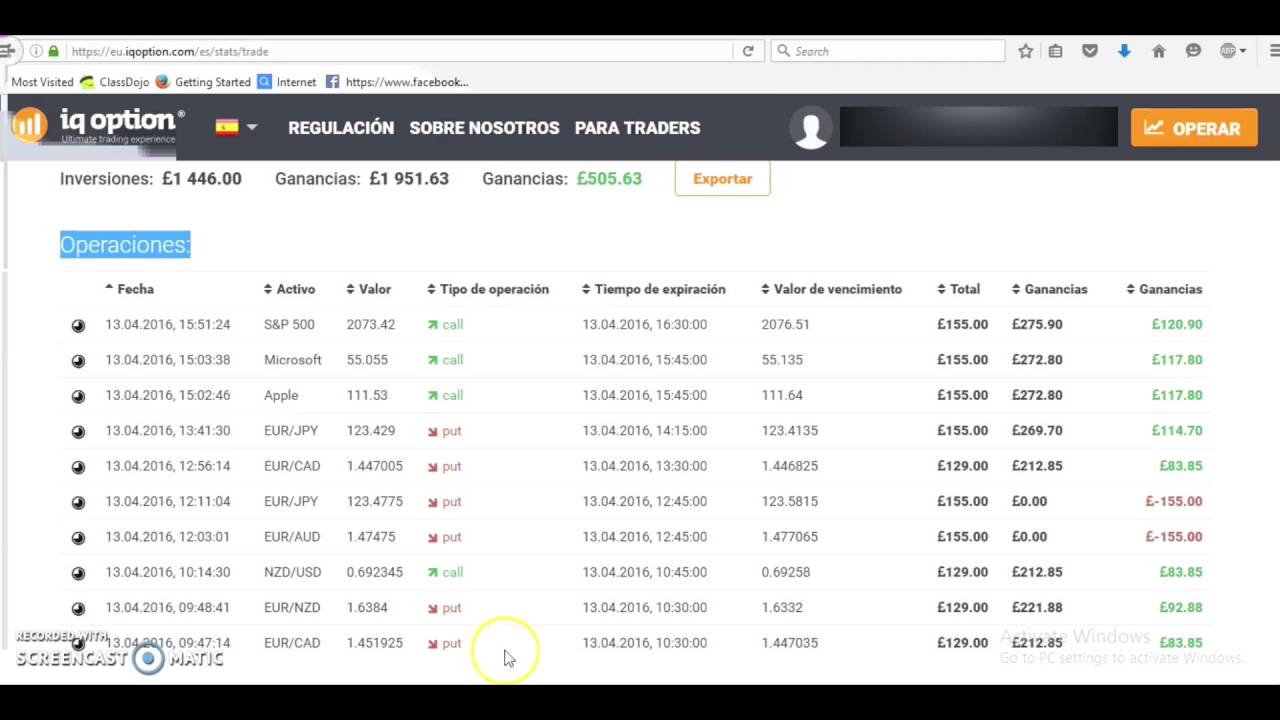
Task: Click the pie icon on EUR/JPY 13:41:30 row
Action: 78,431
